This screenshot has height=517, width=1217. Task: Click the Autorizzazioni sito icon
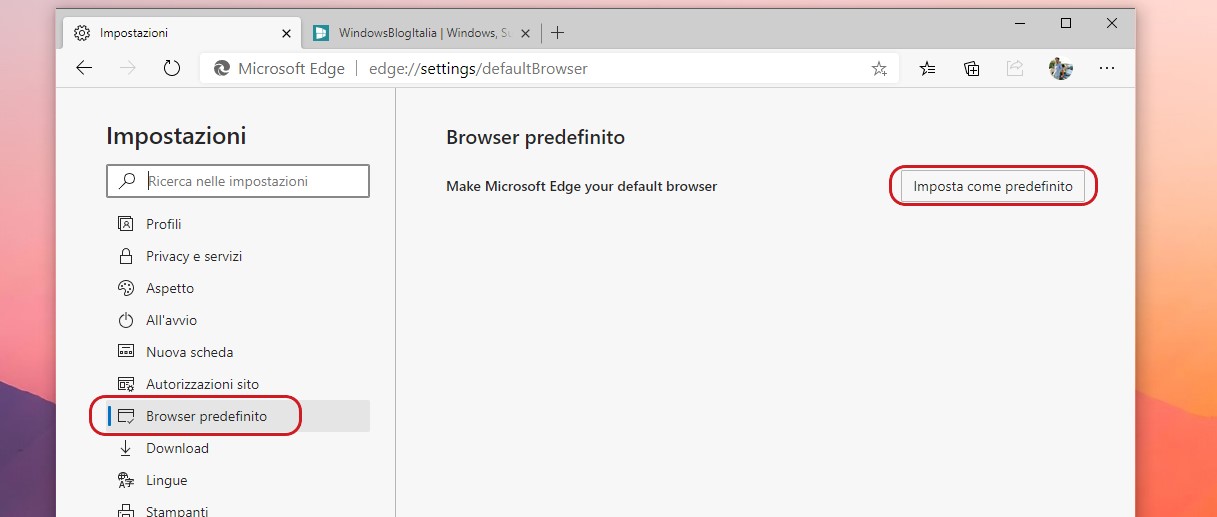[126, 384]
